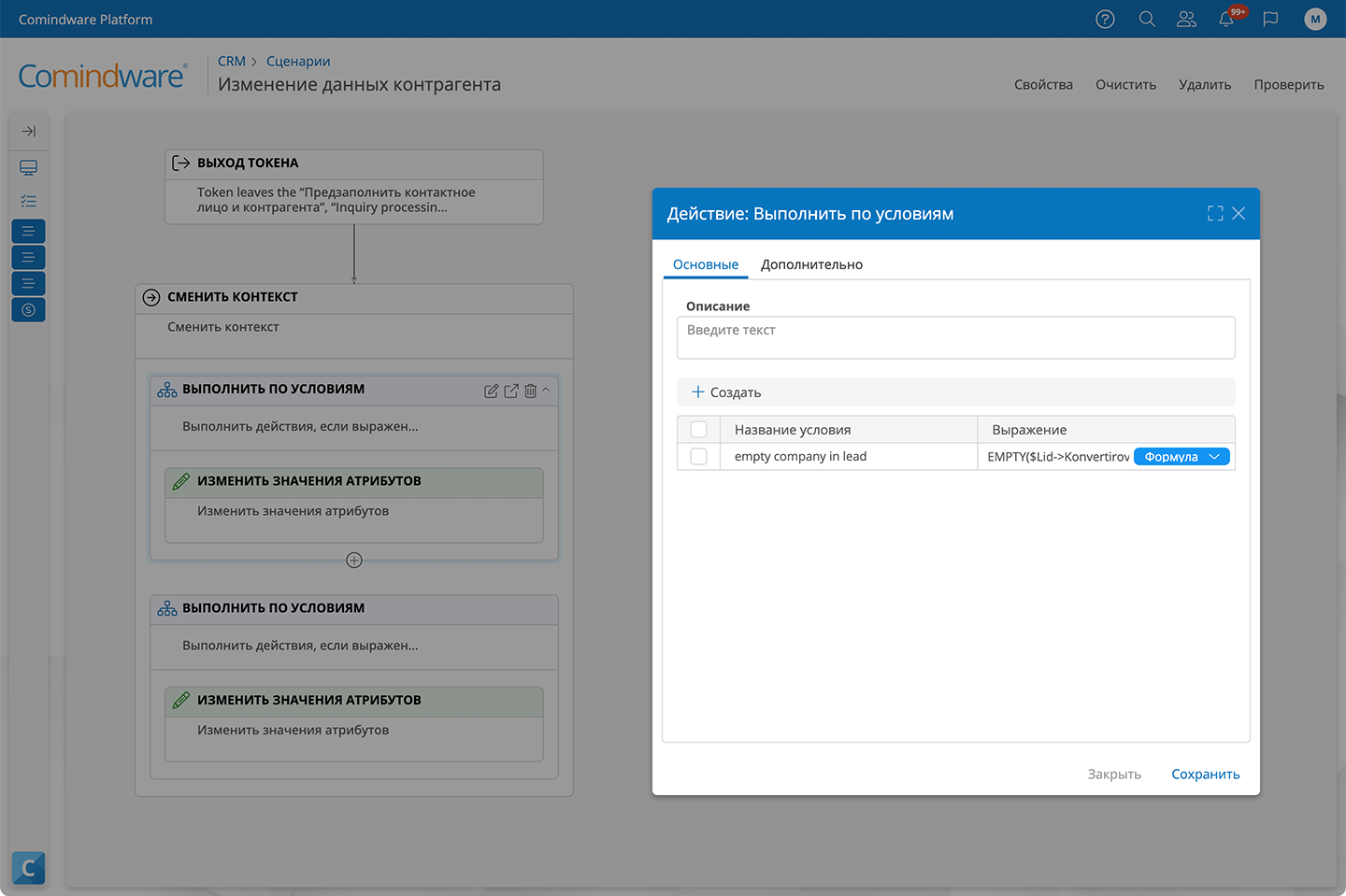Select the 'СМЕНИТЬ КОНТЕКСТ' block header
The image size is (1346, 896).
point(354,298)
